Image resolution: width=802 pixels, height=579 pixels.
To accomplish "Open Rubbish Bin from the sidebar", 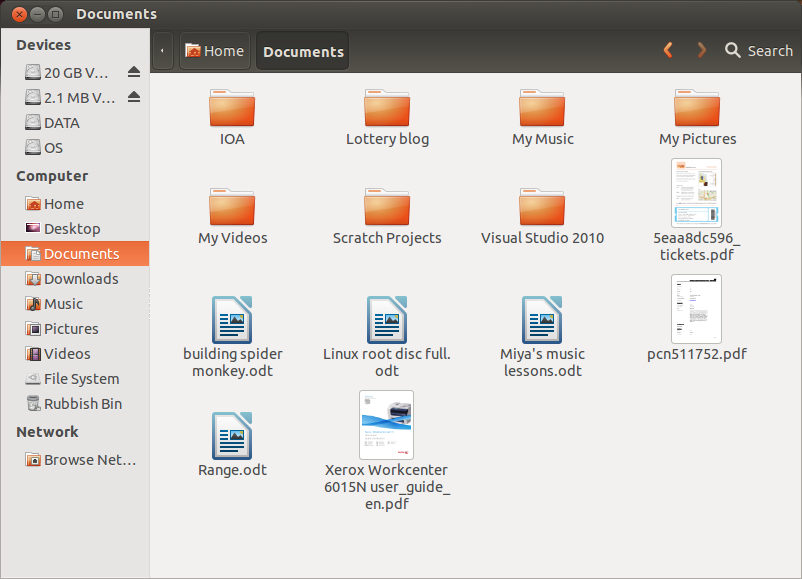I will click(82, 404).
